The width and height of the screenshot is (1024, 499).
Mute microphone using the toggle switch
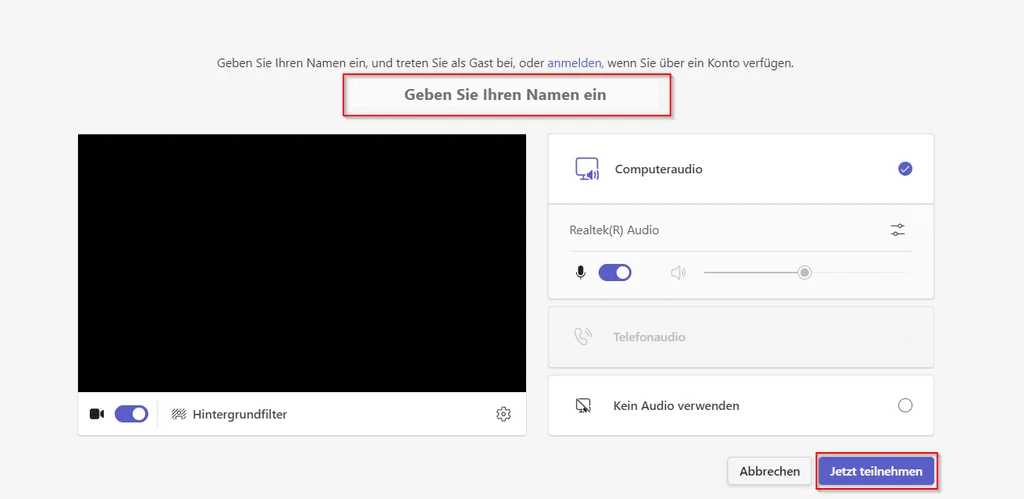615,272
